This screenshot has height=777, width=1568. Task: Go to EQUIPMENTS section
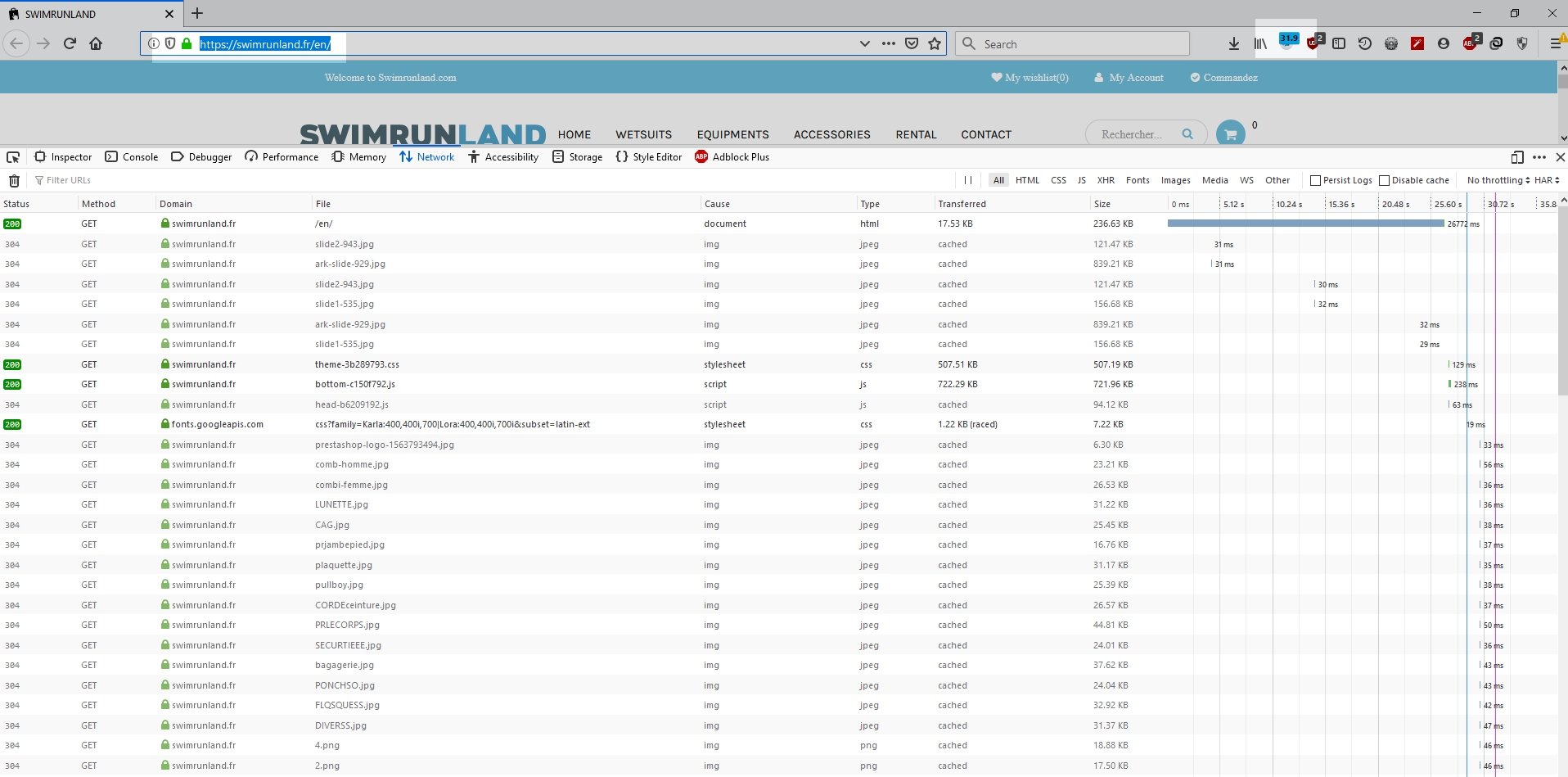click(732, 134)
